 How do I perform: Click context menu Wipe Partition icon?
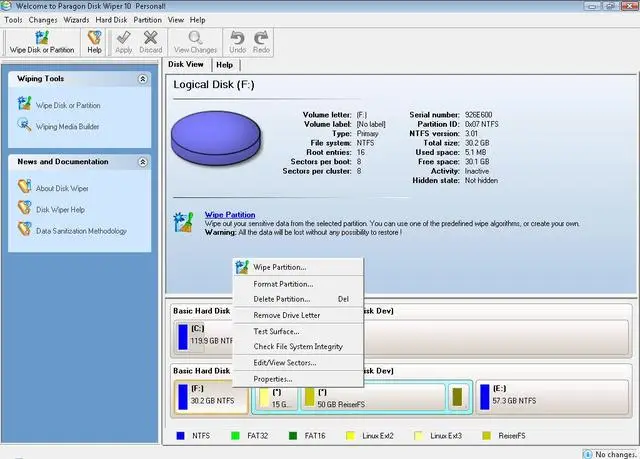[242, 267]
